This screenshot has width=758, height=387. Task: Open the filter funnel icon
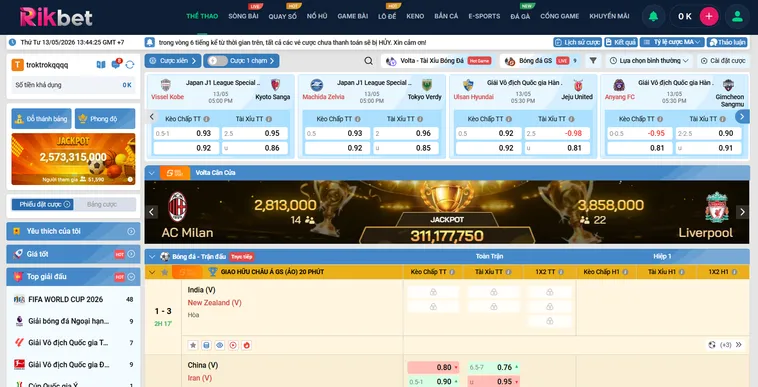[593, 61]
